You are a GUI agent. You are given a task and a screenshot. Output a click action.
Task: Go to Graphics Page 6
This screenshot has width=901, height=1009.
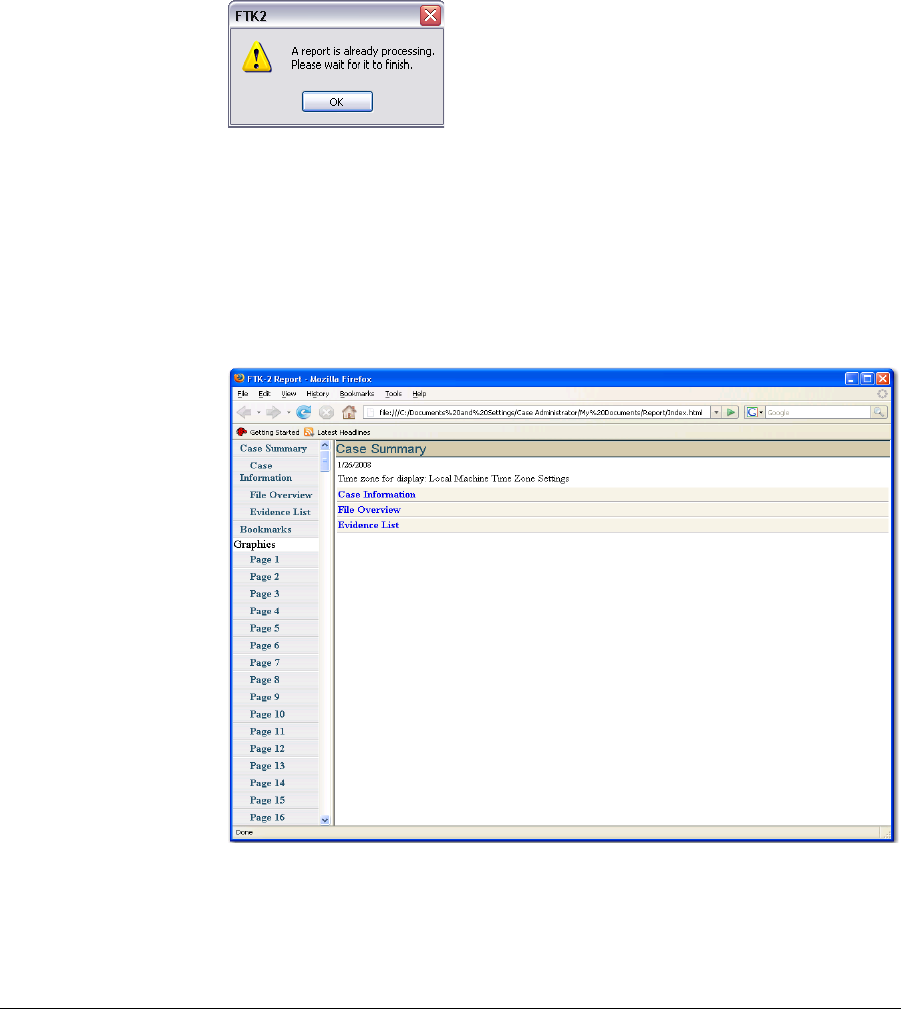pos(265,645)
